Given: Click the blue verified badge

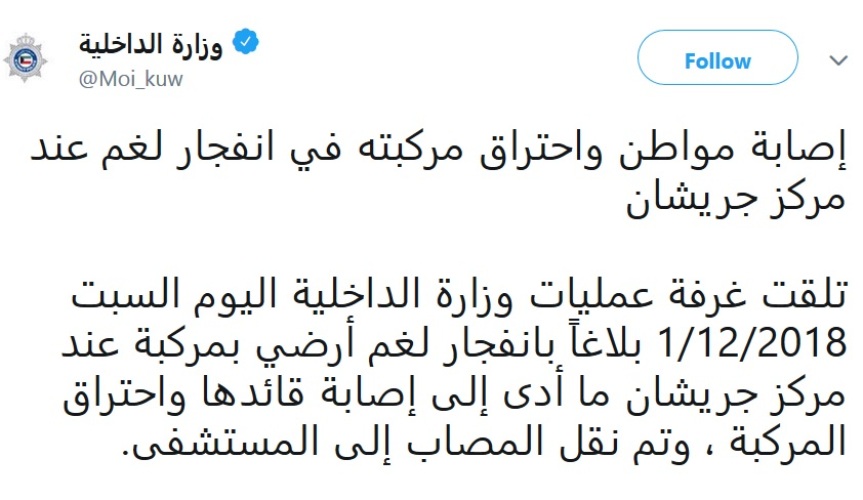Looking at the screenshot, I should [245, 44].
